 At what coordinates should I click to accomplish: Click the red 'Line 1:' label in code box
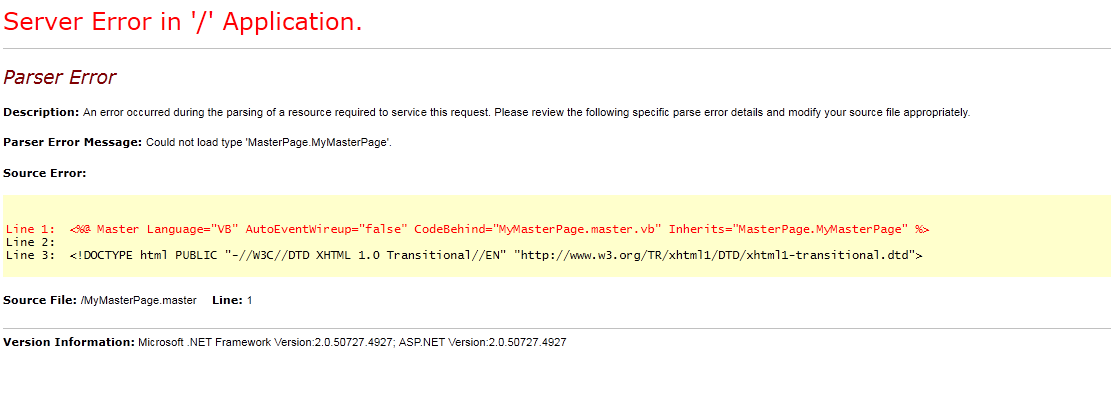pyautogui.click(x=30, y=229)
